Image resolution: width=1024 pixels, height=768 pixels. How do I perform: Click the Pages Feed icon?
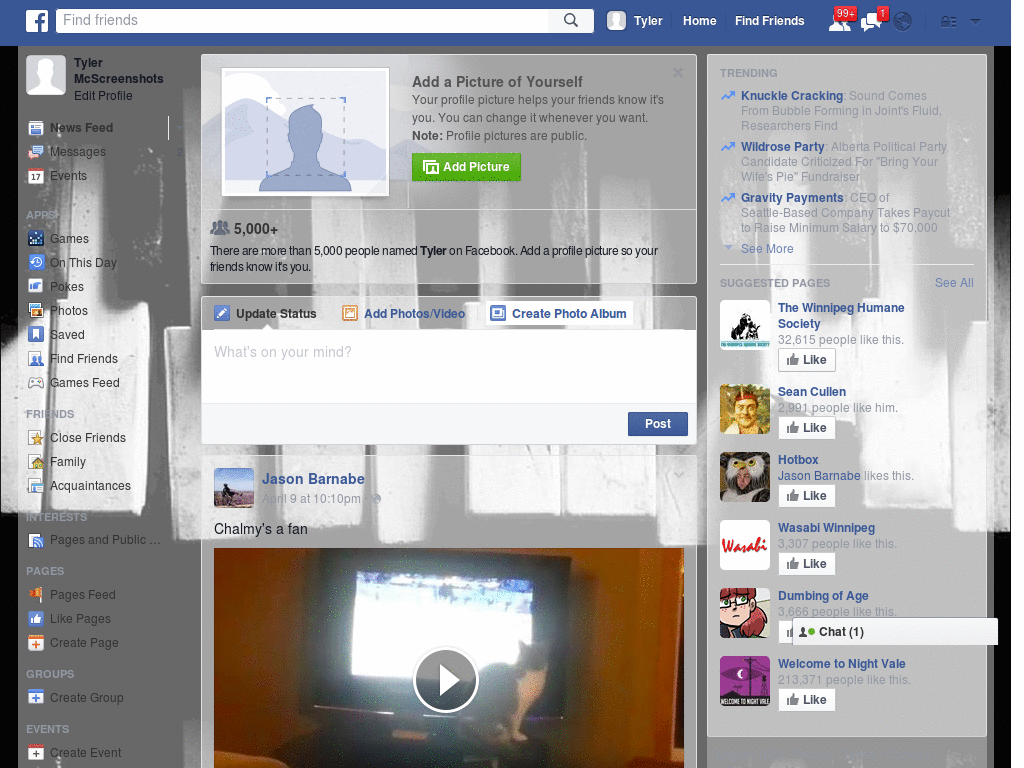click(x=36, y=594)
